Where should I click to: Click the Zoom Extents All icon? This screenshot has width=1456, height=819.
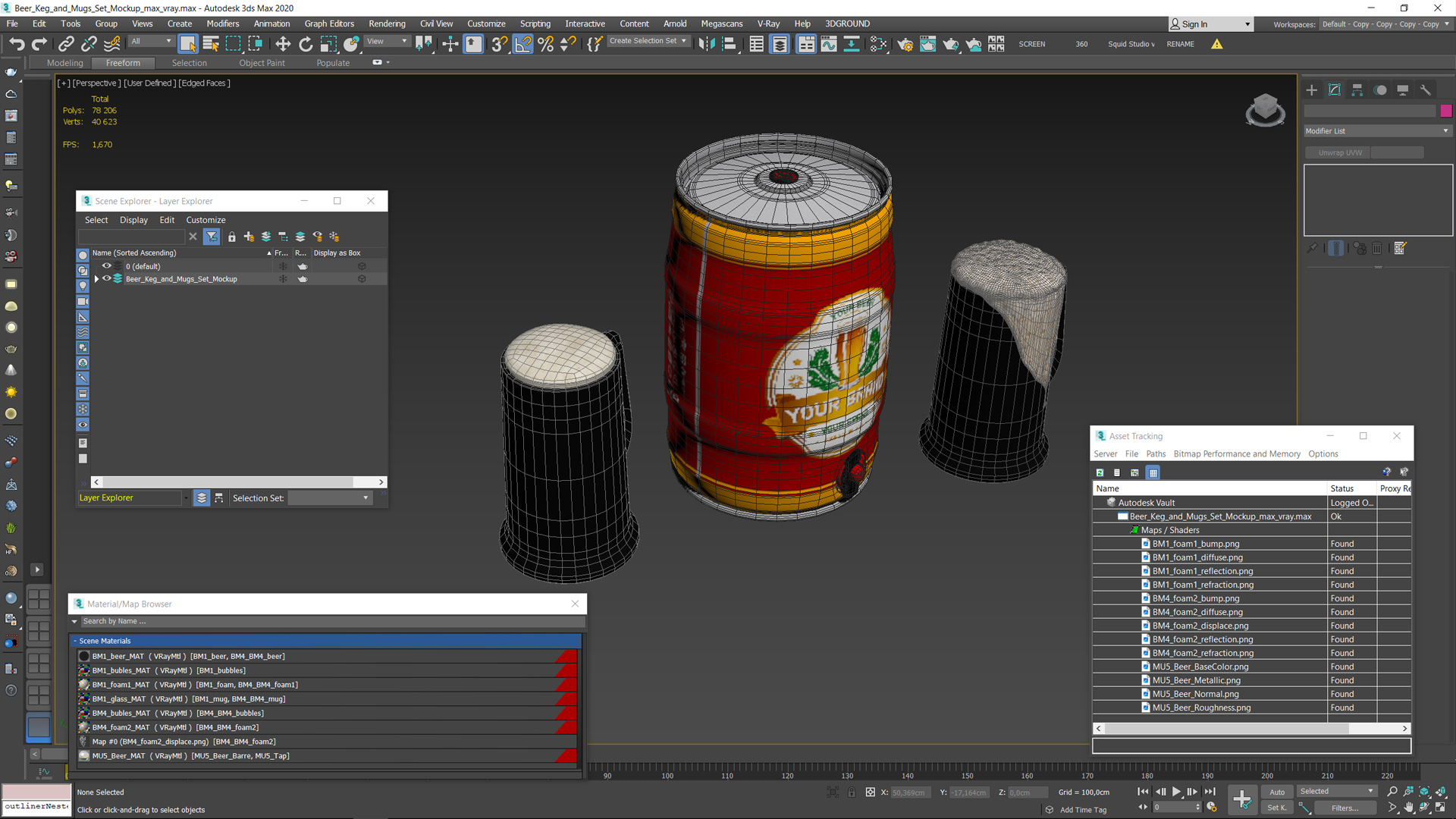coord(1440,792)
